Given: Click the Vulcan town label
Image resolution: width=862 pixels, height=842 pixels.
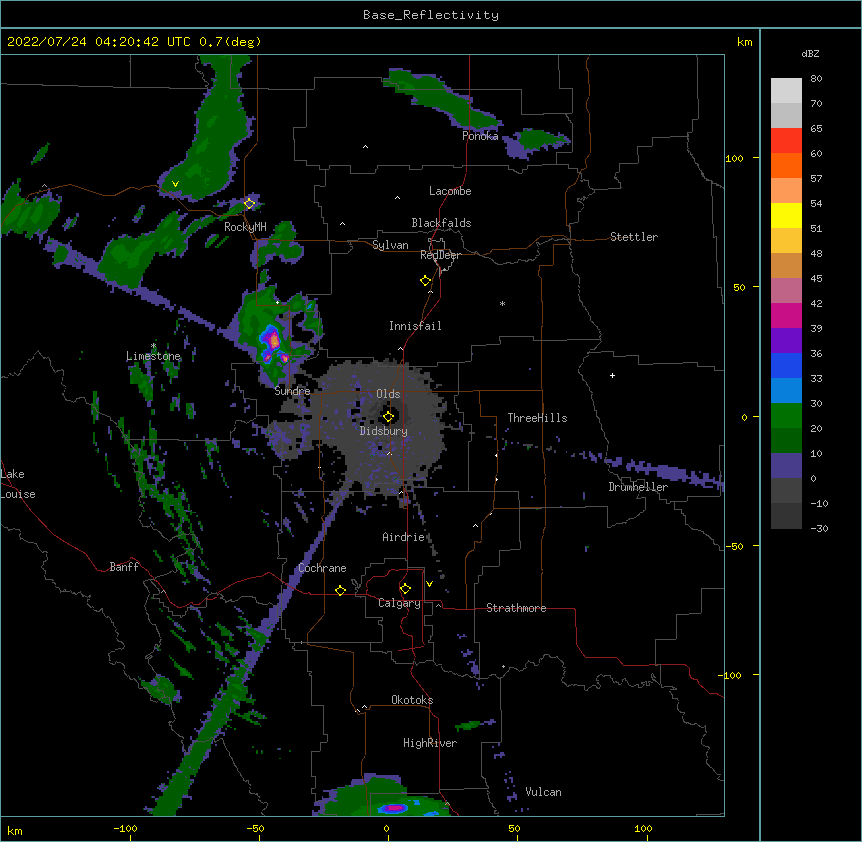Looking at the screenshot, I should point(543,792).
